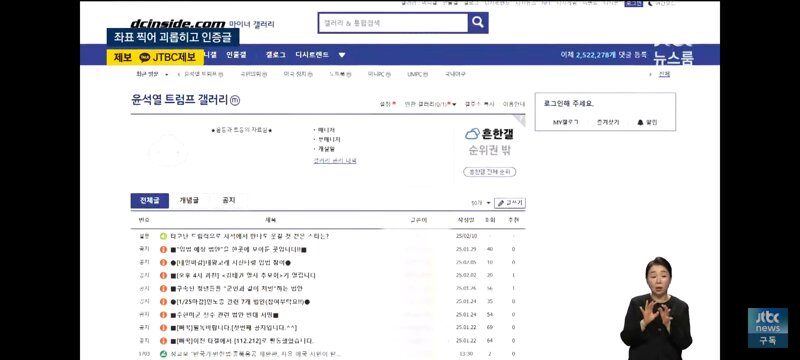Image resolution: width=800 pixels, height=360 pixels.
Task: Click the dcinside.com logo
Action: point(178,23)
